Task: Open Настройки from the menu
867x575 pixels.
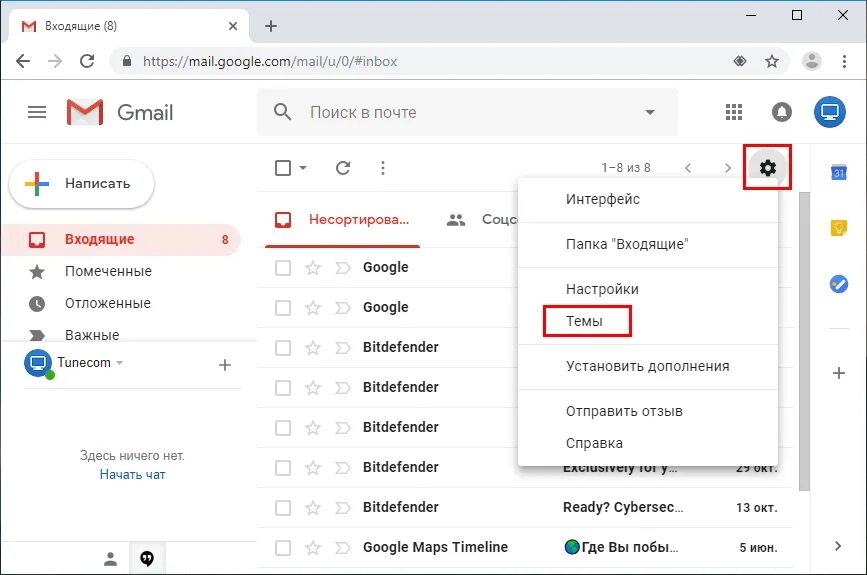Action: [x=648, y=289]
